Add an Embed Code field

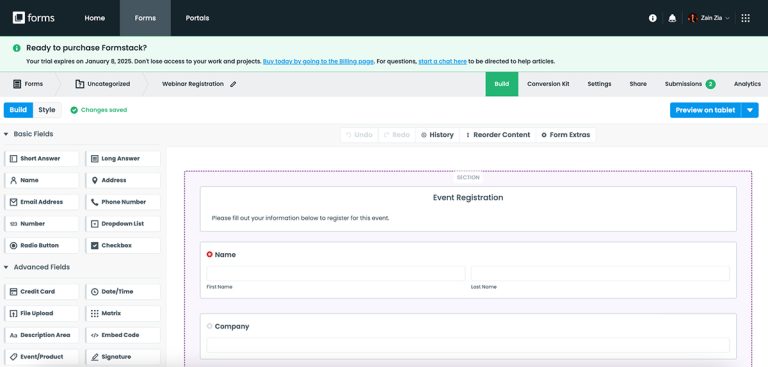(x=123, y=335)
